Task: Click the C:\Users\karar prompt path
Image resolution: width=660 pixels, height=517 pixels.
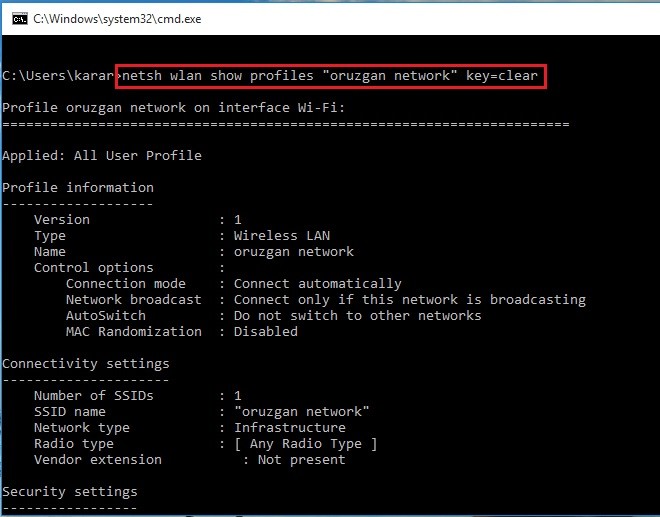Action: click(x=58, y=75)
